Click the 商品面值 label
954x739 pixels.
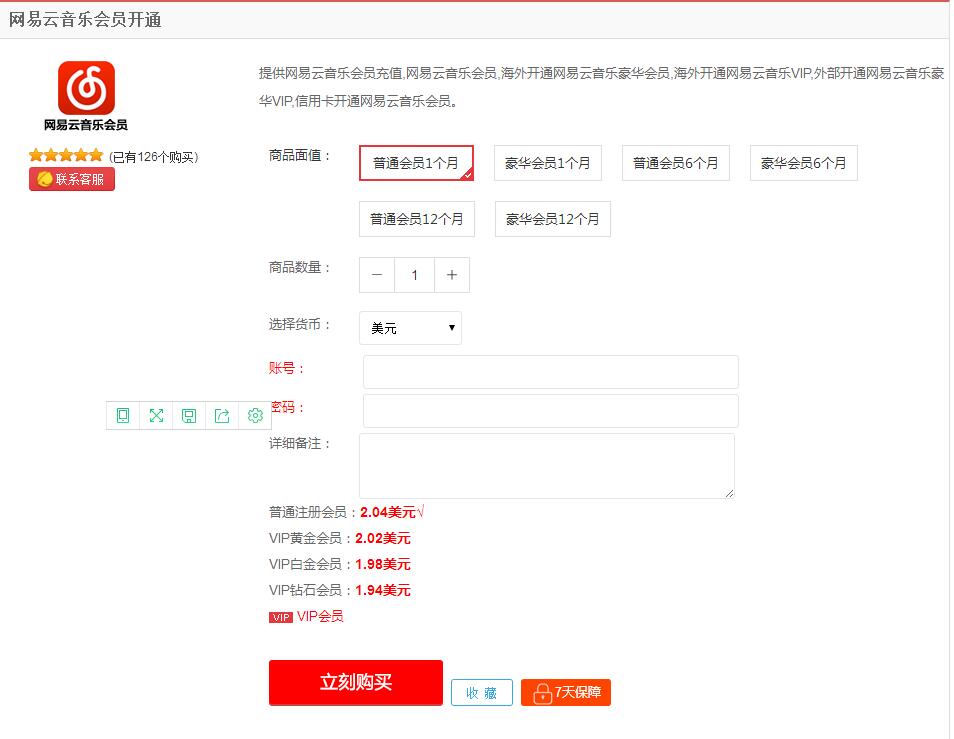(x=299, y=156)
